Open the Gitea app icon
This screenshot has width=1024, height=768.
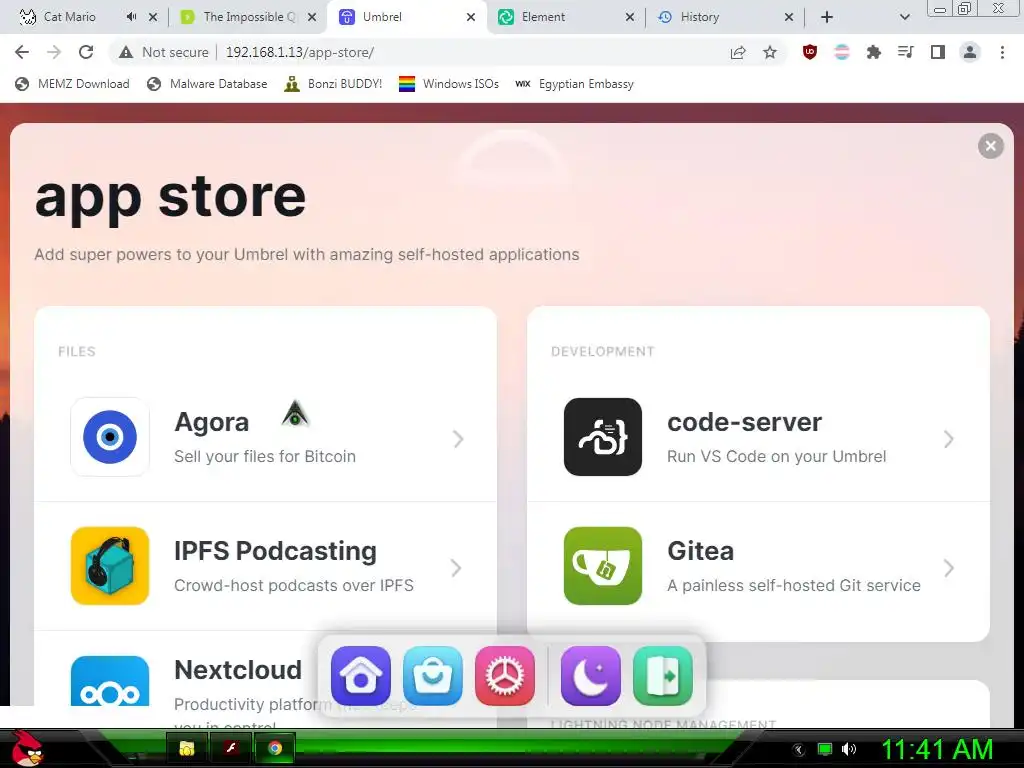(603, 566)
